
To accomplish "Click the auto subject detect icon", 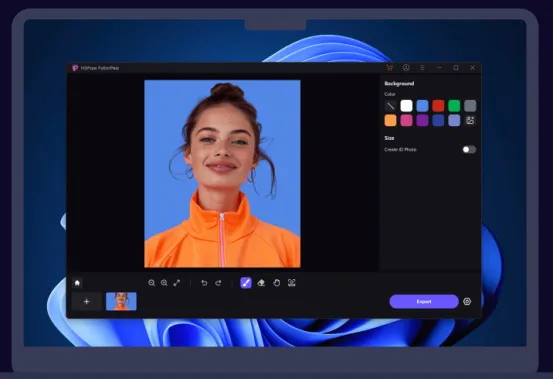I will 291,283.
